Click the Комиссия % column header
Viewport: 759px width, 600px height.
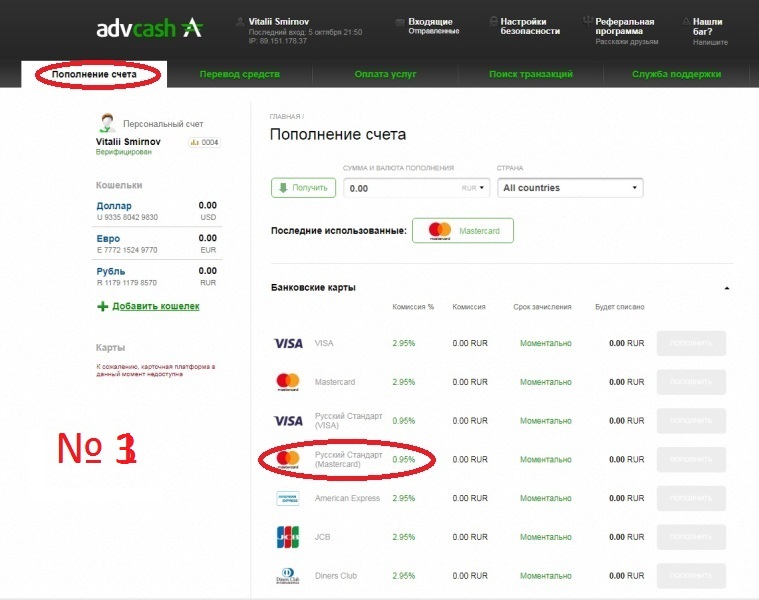[x=413, y=307]
